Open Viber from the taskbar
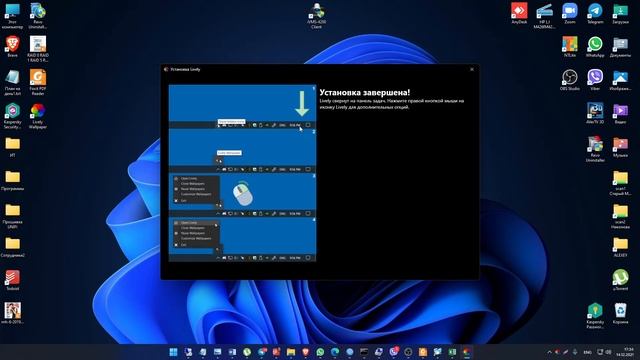640x360 pixels. click(393, 352)
